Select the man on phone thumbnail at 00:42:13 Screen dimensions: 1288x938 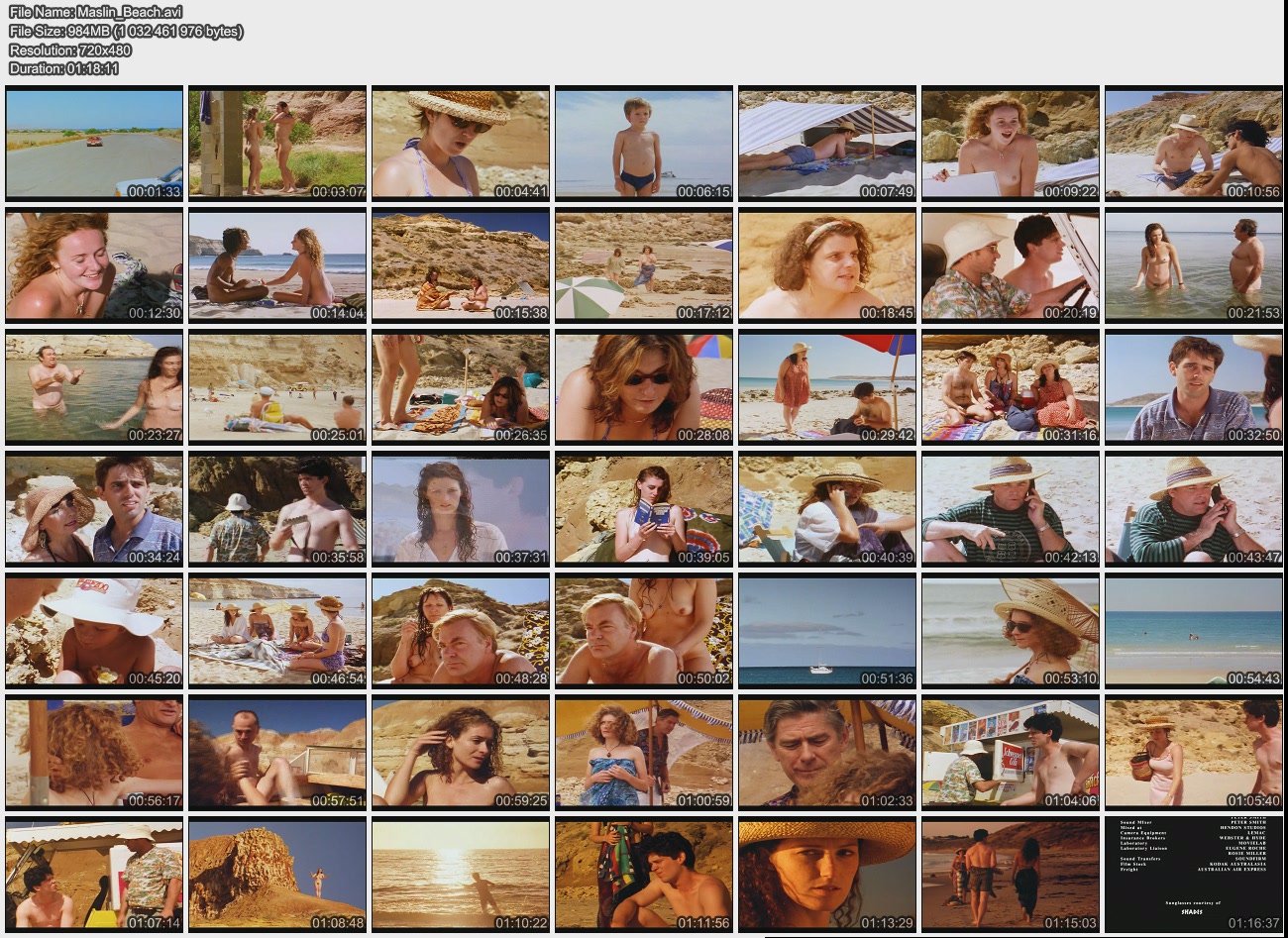coord(1011,509)
